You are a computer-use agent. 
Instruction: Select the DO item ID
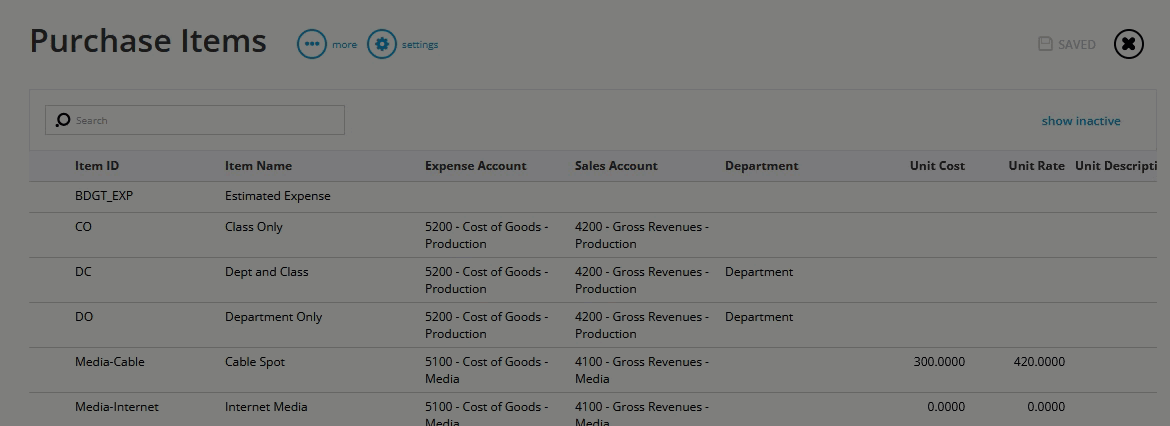84,316
